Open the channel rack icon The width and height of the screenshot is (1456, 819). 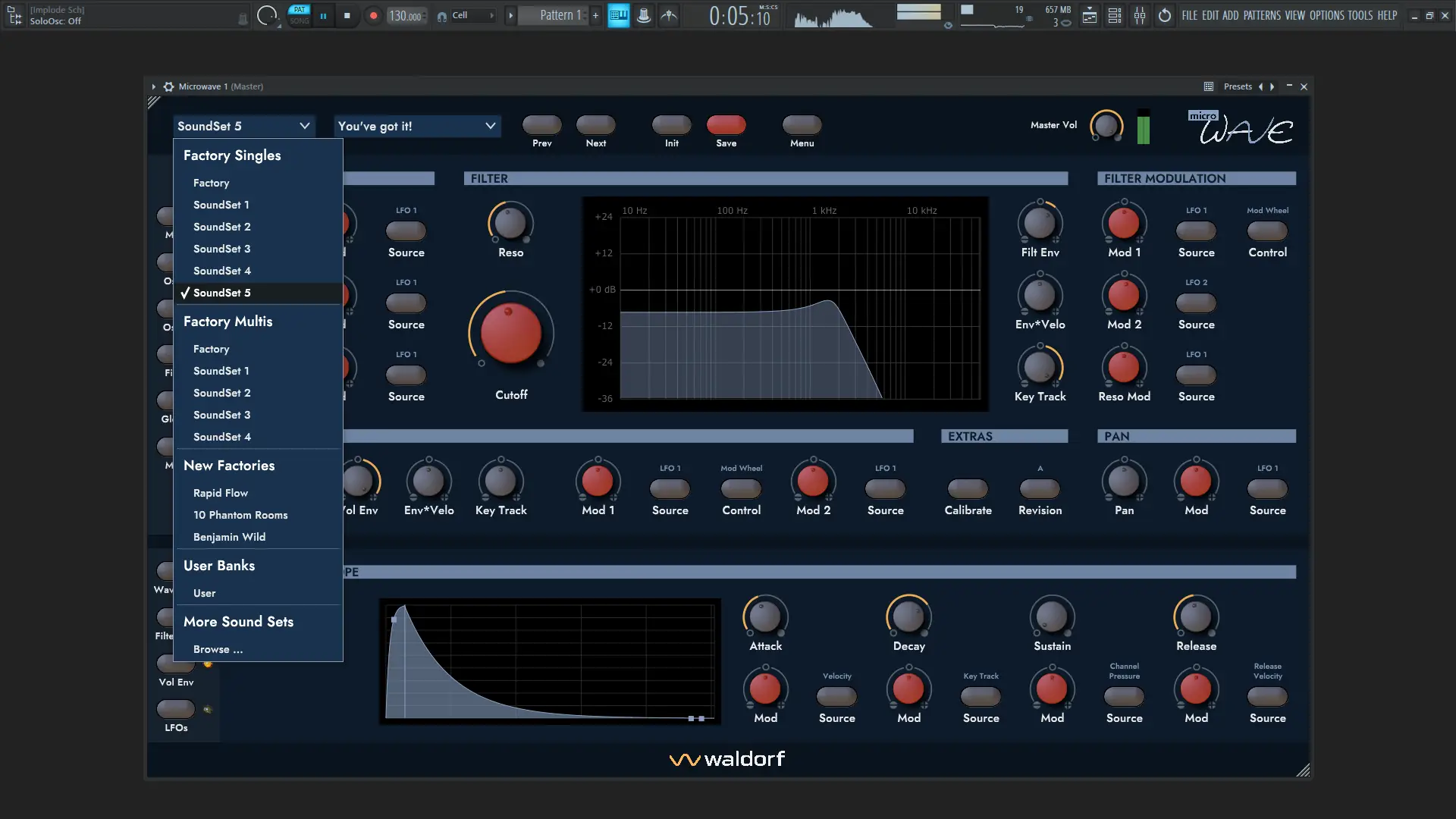click(x=1115, y=15)
